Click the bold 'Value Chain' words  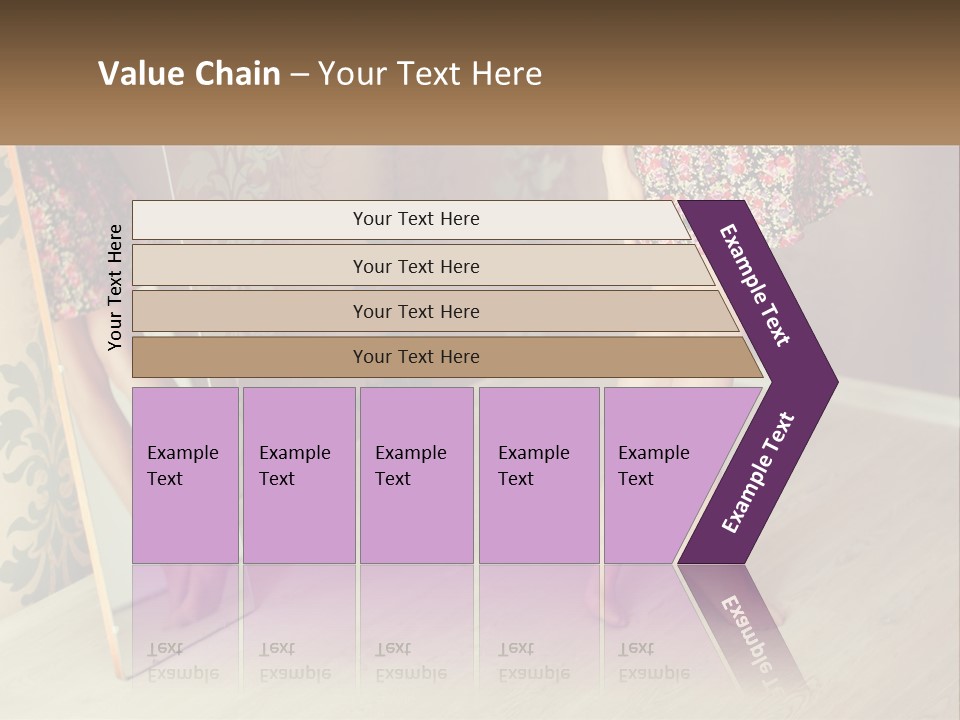pyautogui.click(x=189, y=73)
